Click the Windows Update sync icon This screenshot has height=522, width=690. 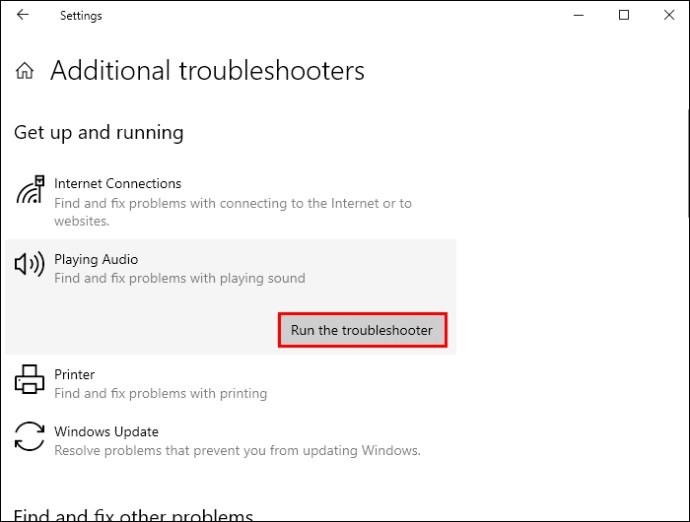29,436
